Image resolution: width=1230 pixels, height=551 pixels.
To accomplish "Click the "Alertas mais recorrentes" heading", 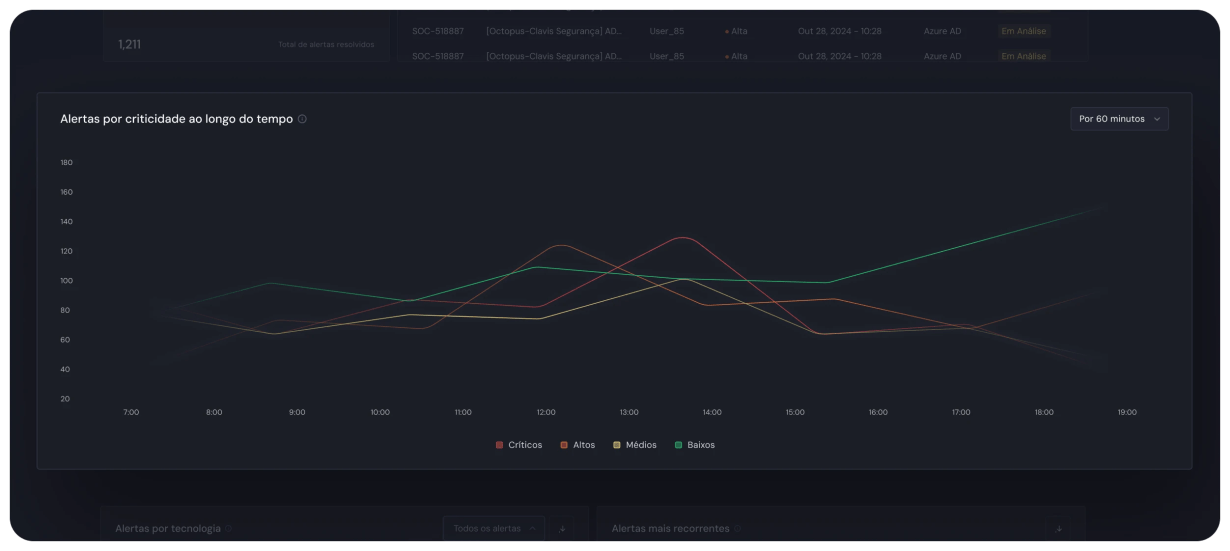I will pos(670,528).
